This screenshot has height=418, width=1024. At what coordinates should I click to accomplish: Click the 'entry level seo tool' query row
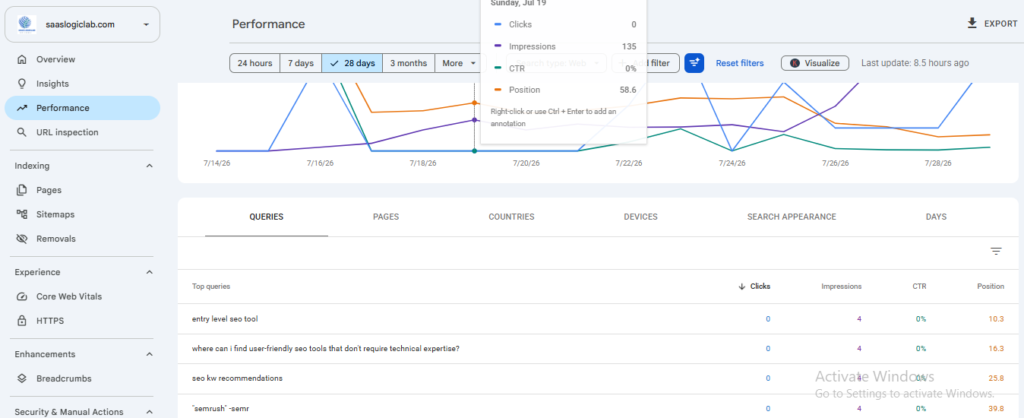[598, 319]
